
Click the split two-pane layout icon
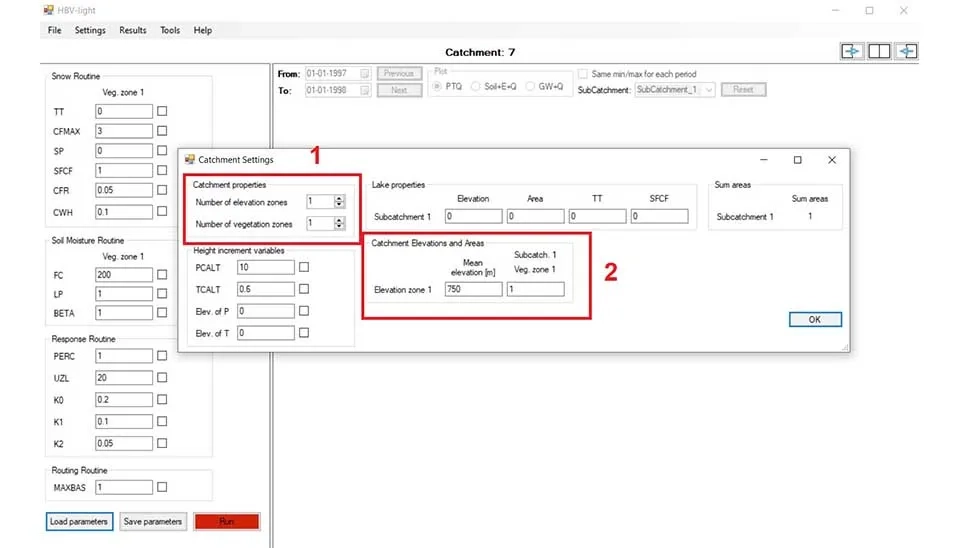pyautogui.click(x=879, y=52)
